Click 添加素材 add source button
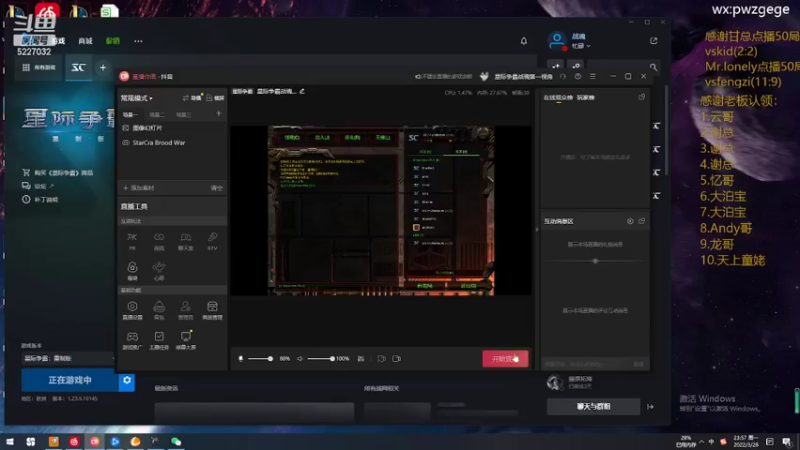This screenshot has height=450, width=800. click(x=138, y=188)
